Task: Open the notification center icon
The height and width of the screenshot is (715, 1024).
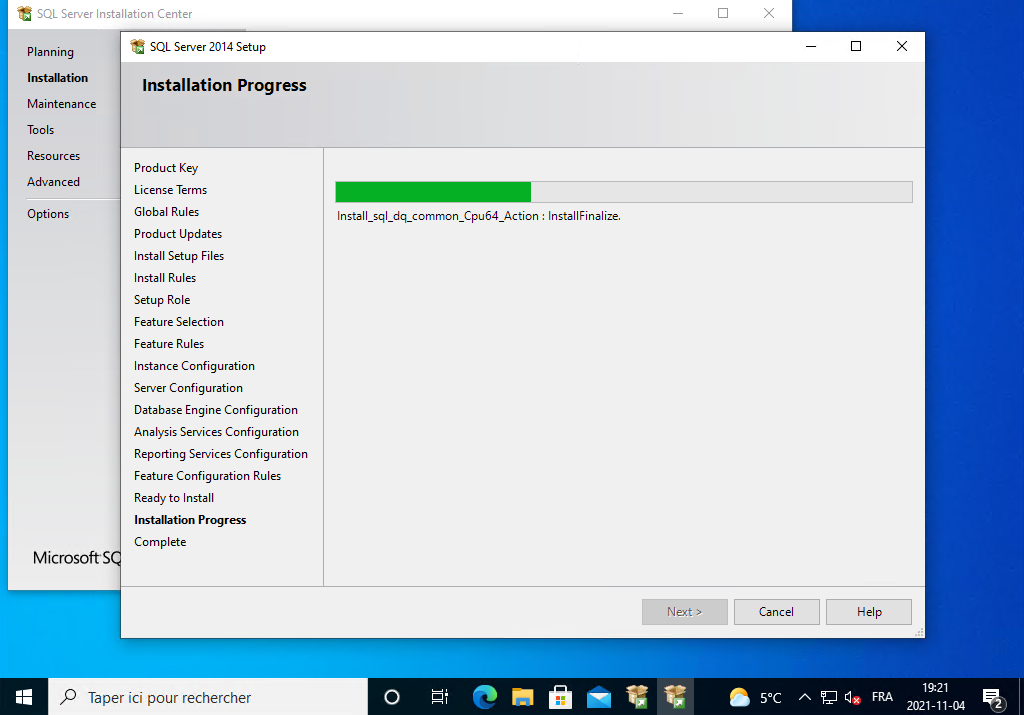Action: click(992, 697)
